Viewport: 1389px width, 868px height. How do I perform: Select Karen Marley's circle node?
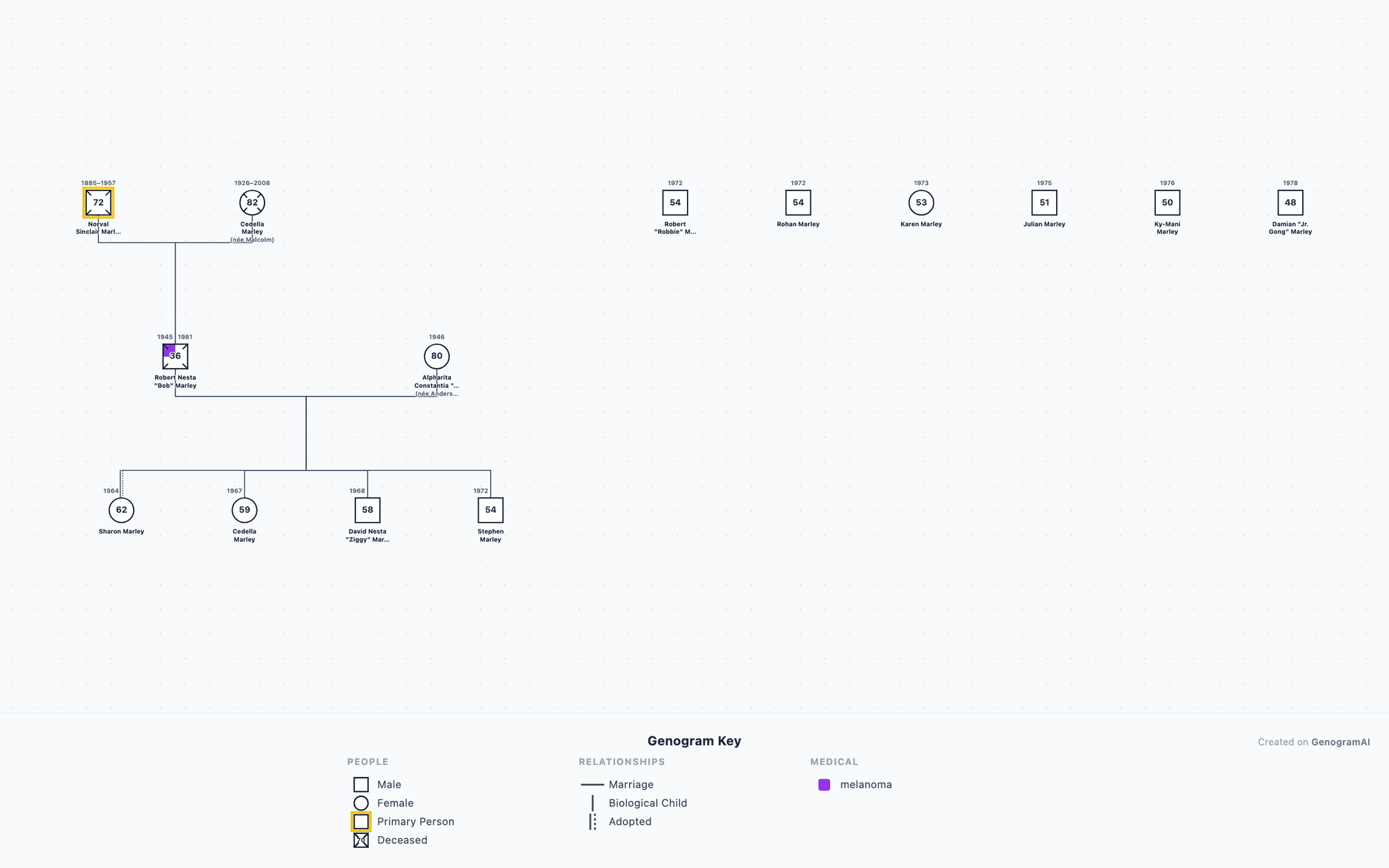coord(921,203)
